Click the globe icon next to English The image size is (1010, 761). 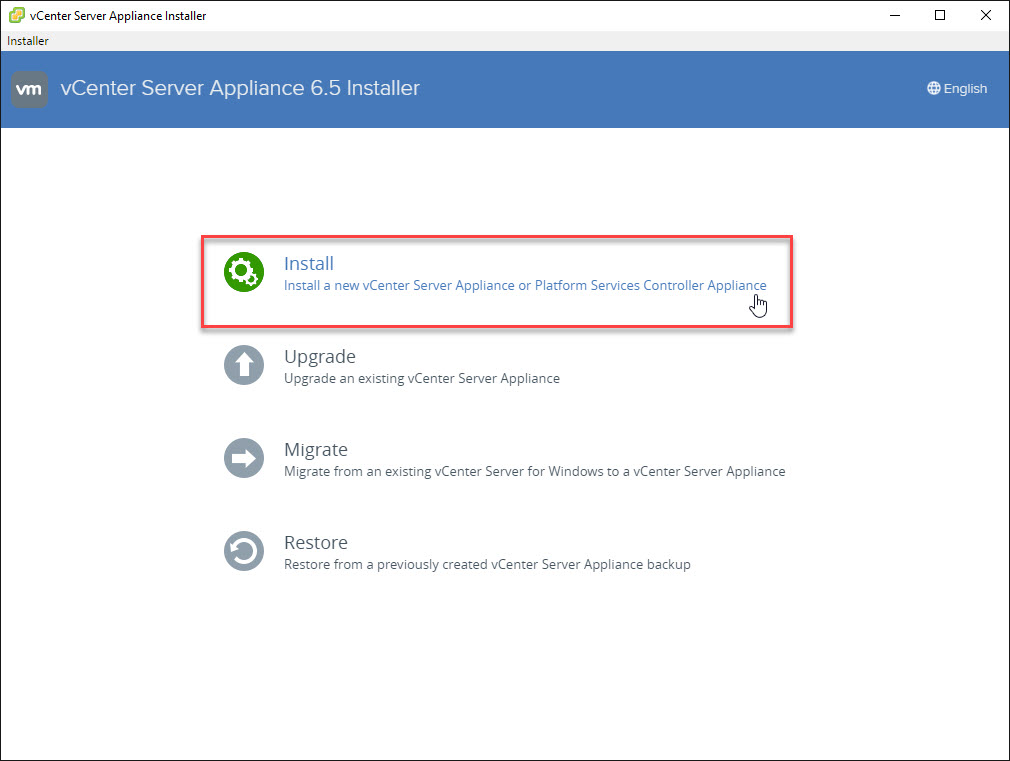click(932, 88)
